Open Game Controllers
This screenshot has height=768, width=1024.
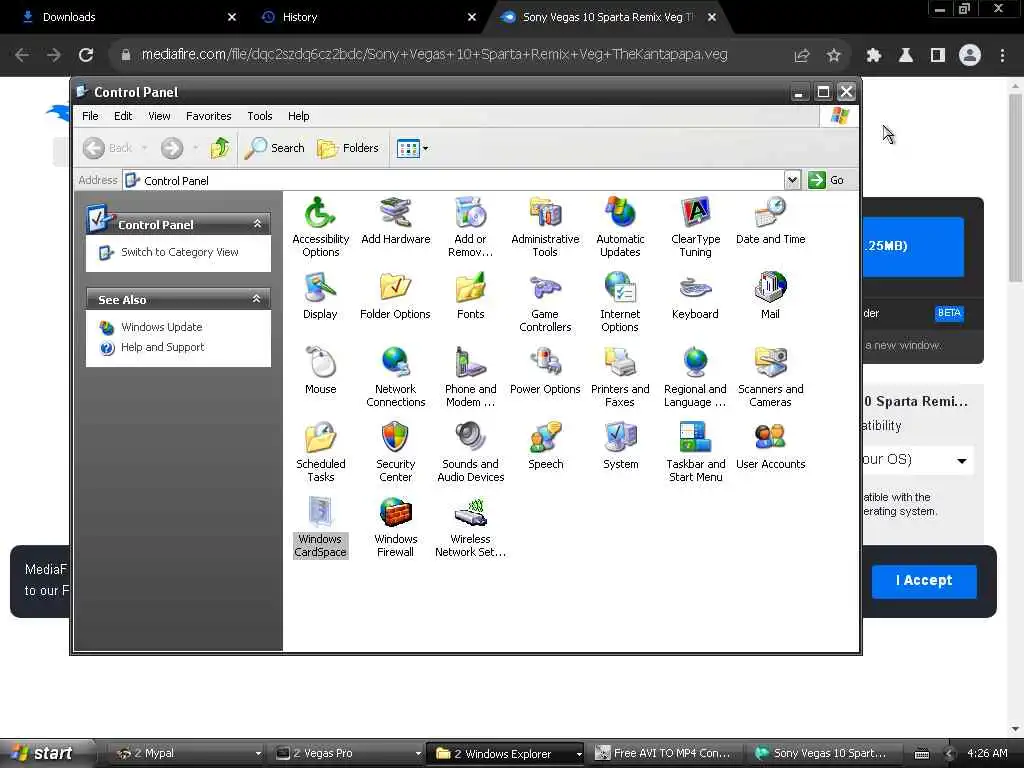(545, 302)
